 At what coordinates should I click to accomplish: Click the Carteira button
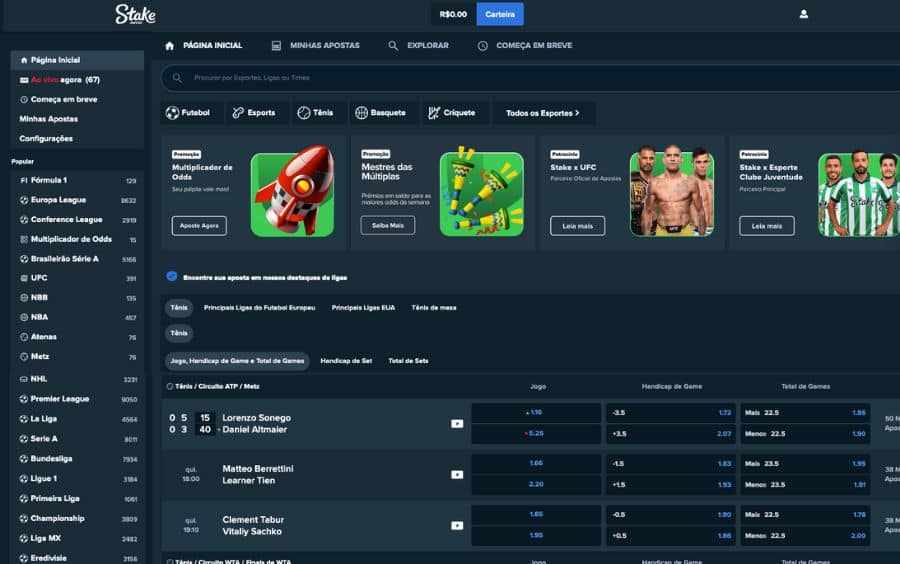(500, 14)
